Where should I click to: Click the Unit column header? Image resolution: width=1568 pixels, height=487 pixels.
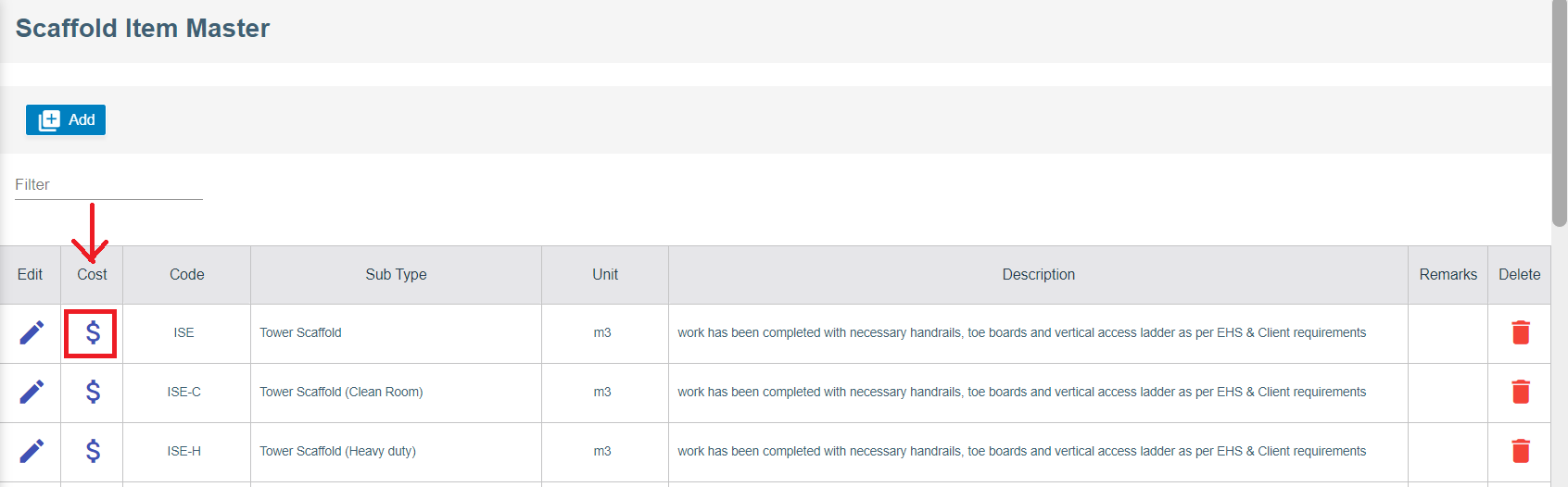[x=605, y=274]
